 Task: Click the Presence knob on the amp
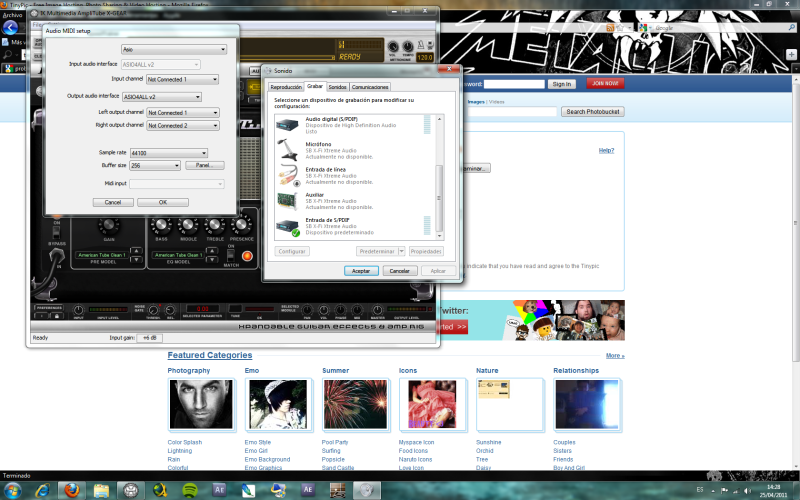point(241,224)
